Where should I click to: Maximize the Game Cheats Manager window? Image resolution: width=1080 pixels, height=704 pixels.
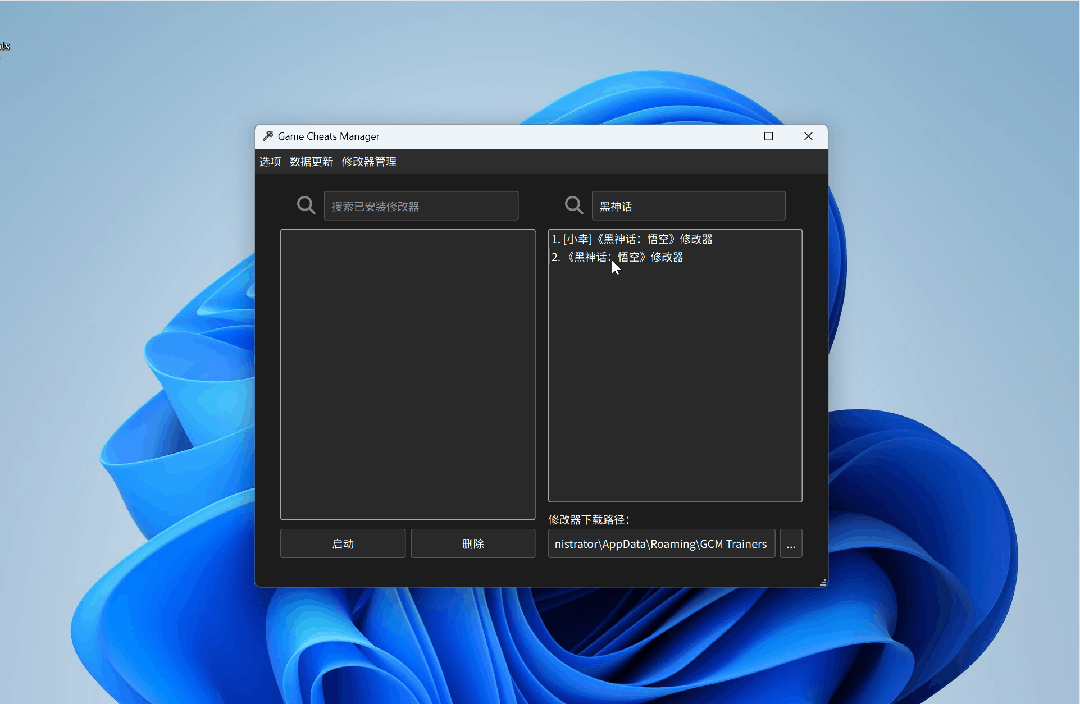(x=768, y=137)
